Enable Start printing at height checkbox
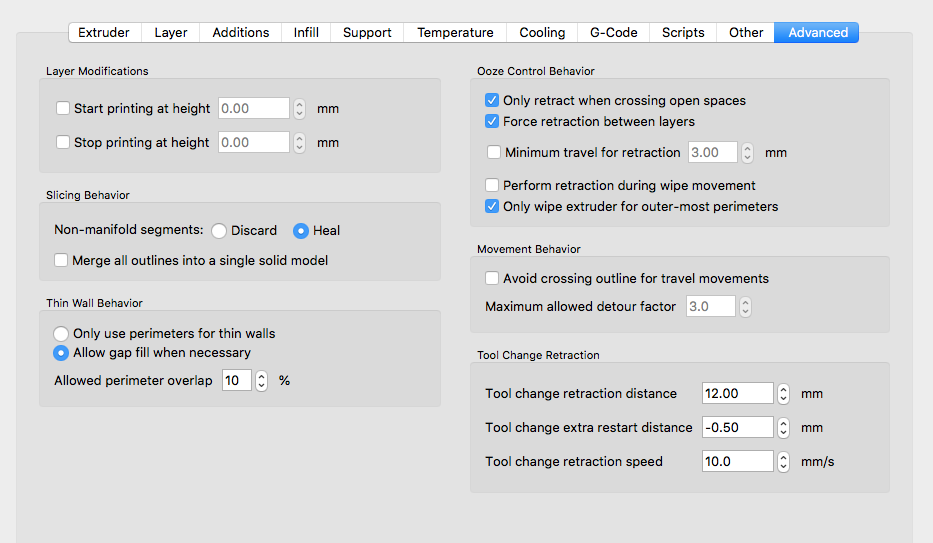Screen dimensions: 933x543 pos(63,108)
